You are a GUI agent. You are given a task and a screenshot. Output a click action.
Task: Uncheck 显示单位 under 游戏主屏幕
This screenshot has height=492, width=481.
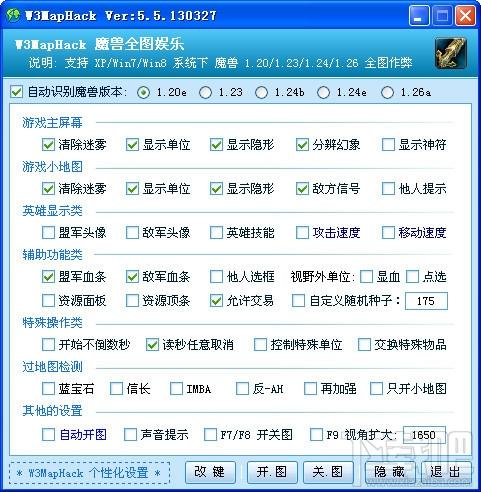coord(132,145)
